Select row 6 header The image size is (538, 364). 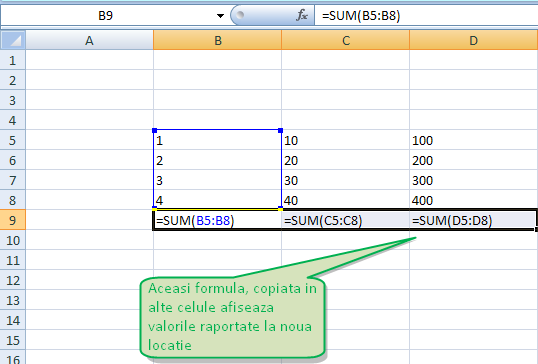tap(13, 160)
